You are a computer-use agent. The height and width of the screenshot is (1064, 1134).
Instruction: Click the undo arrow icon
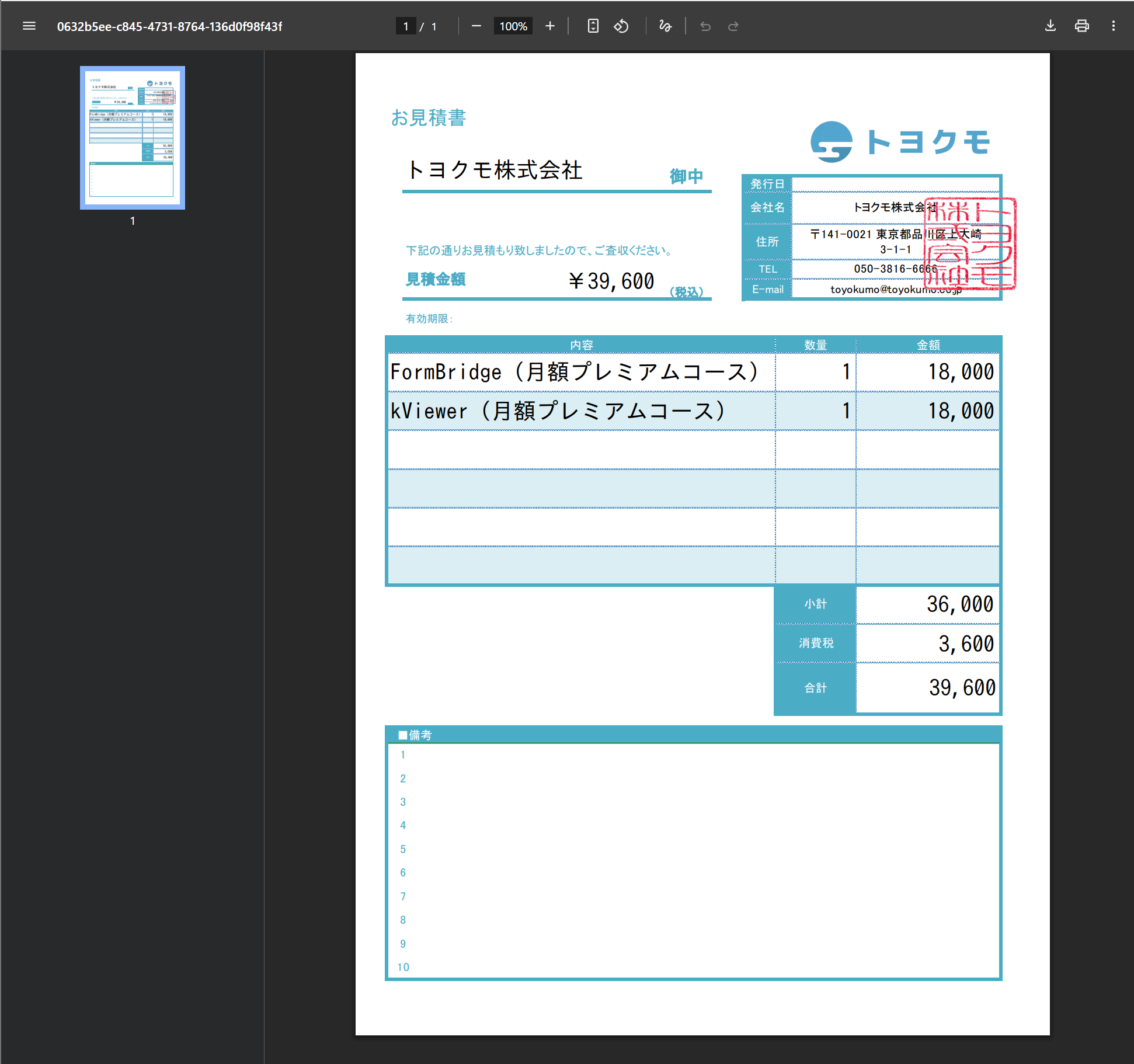pos(705,26)
